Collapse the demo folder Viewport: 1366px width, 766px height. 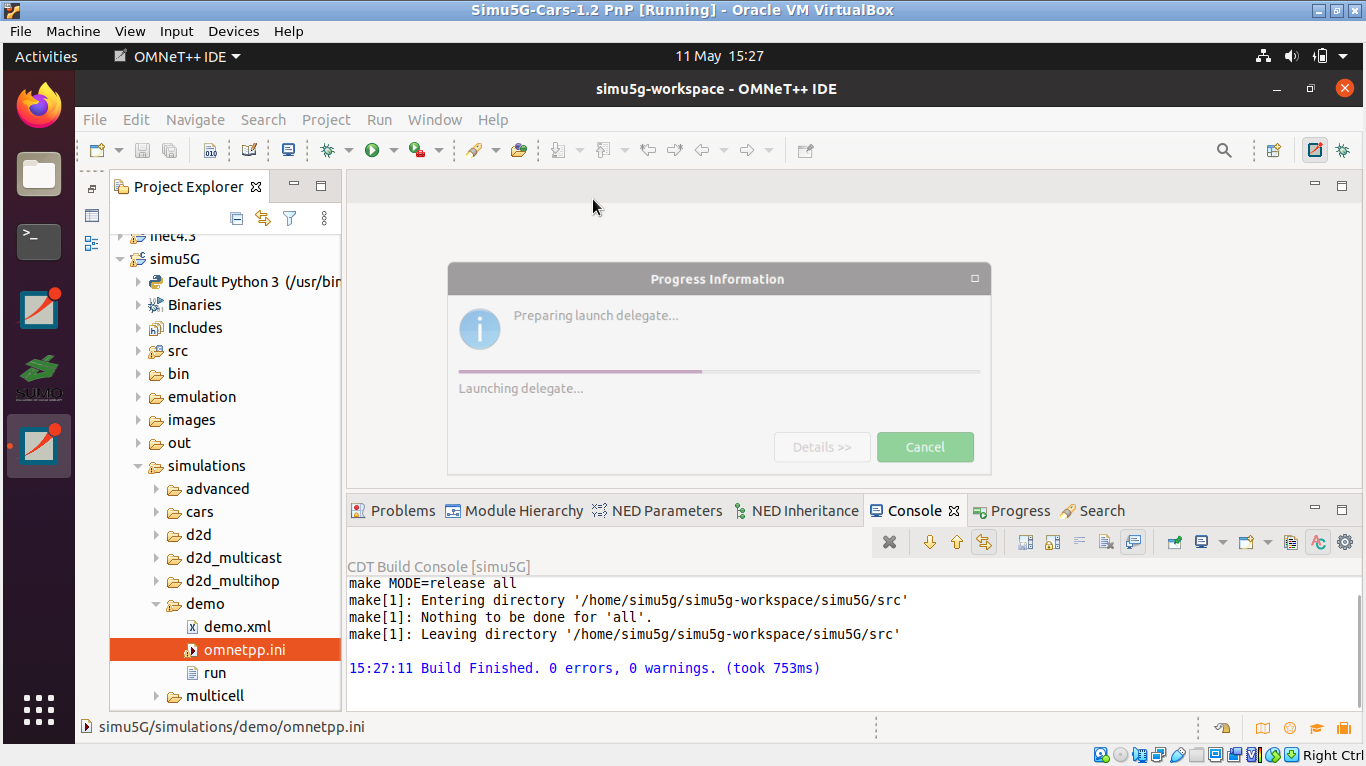(x=157, y=604)
